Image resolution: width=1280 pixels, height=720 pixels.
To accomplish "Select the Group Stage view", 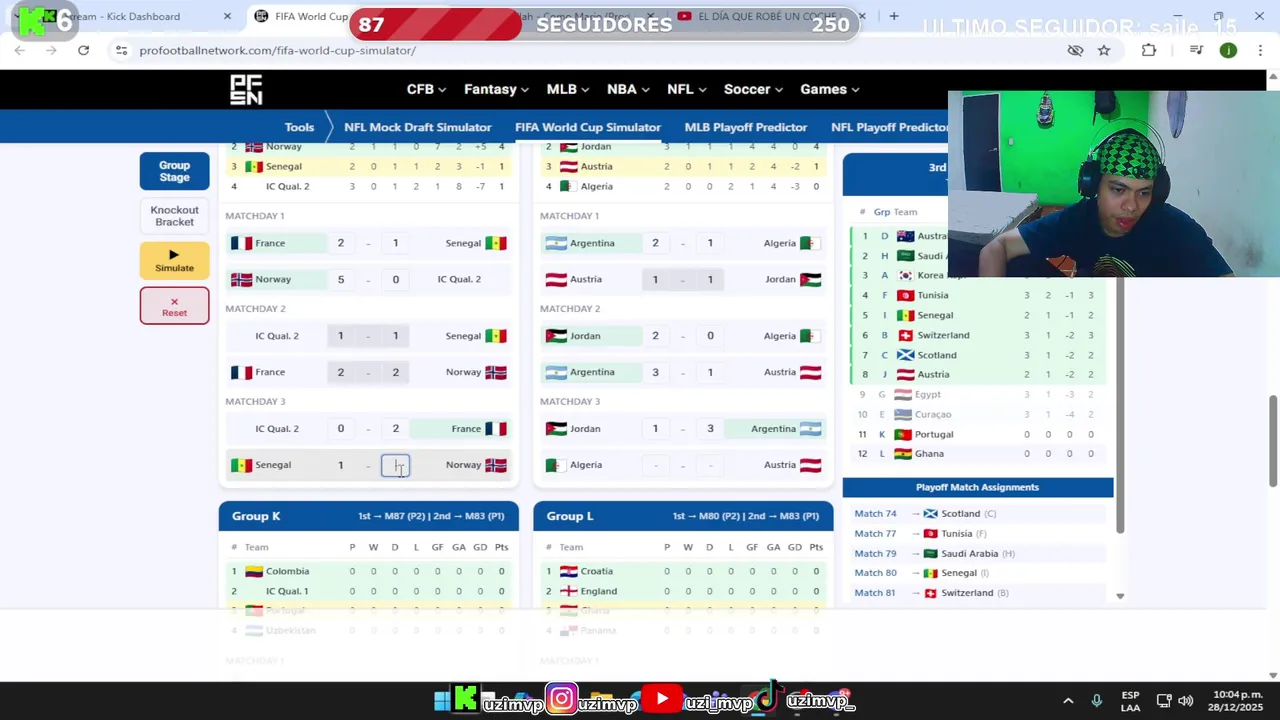I will tap(174, 171).
